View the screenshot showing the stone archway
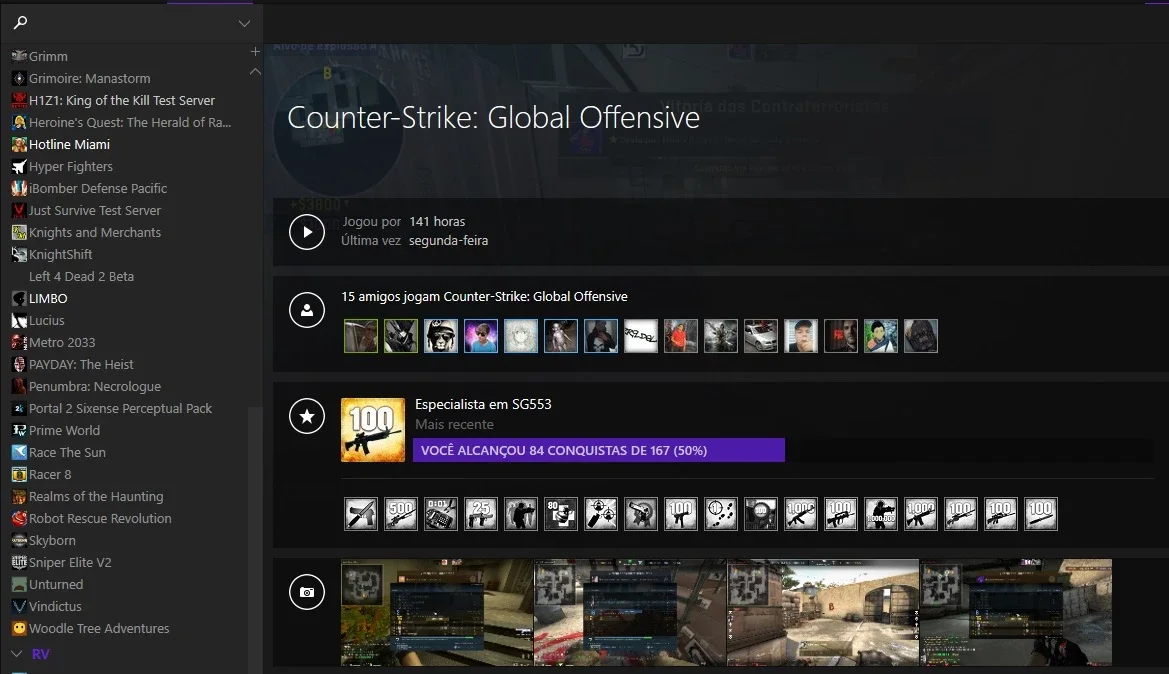Image resolution: width=1169 pixels, height=674 pixels. coord(823,612)
